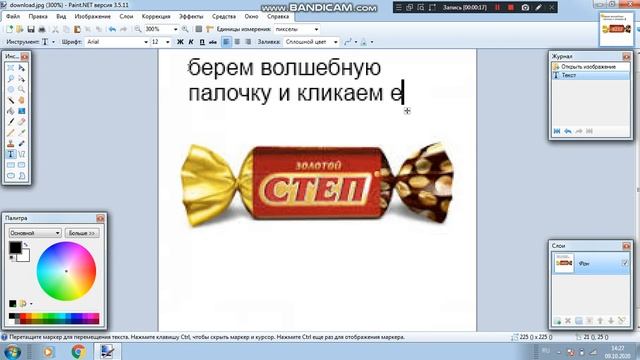Select the Magic Wand tool

click(11, 100)
